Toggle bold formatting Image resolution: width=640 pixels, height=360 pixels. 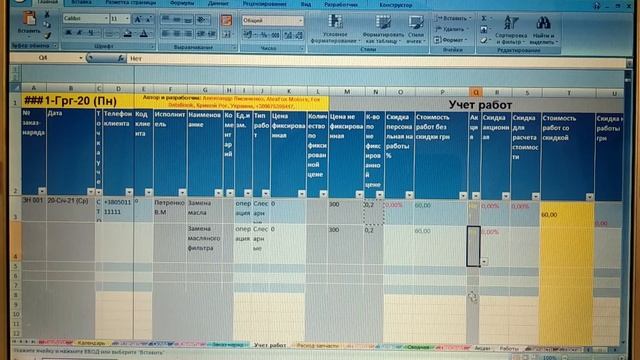[x=69, y=33]
